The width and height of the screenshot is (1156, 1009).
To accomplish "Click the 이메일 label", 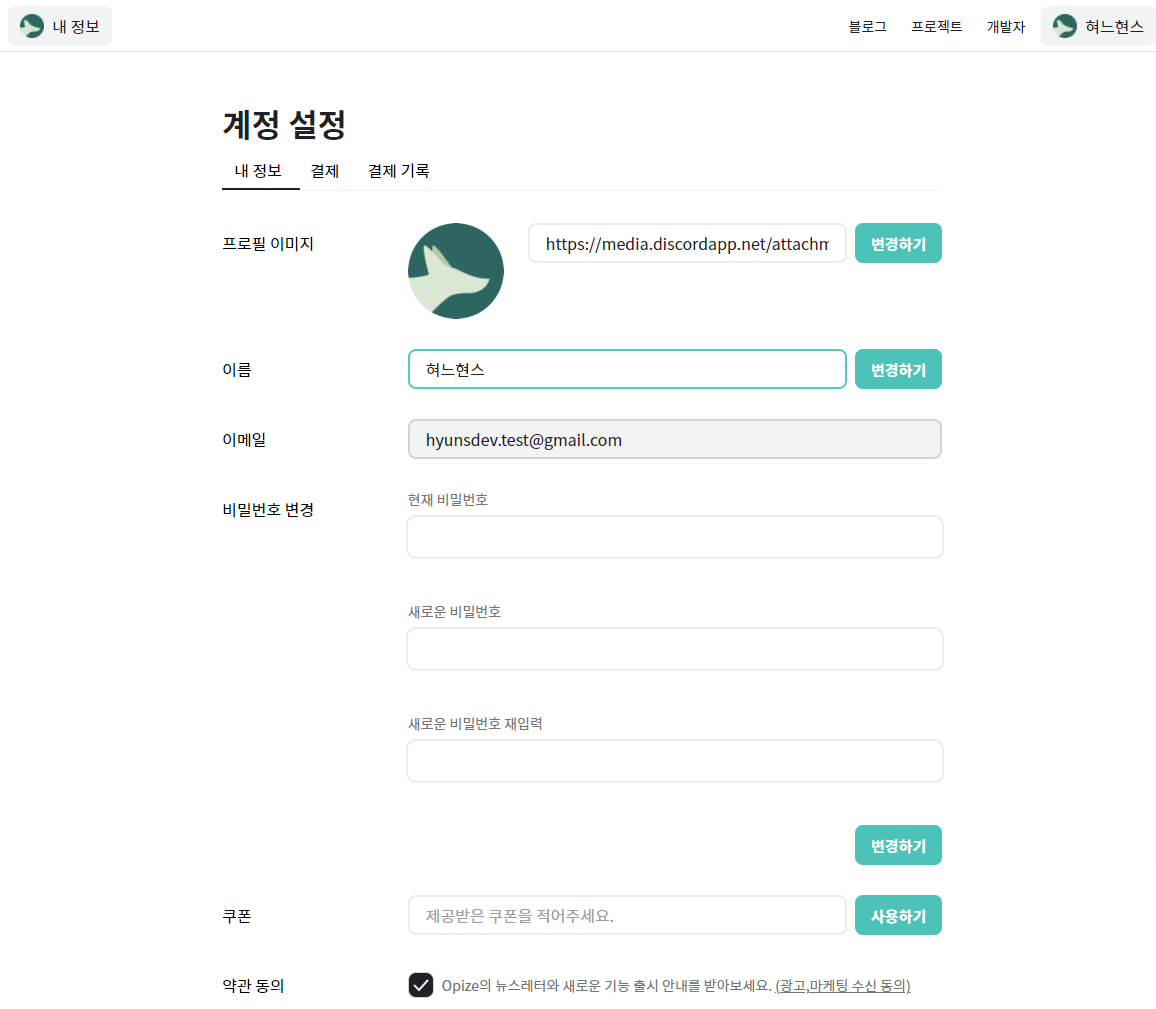I will [x=244, y=439].
